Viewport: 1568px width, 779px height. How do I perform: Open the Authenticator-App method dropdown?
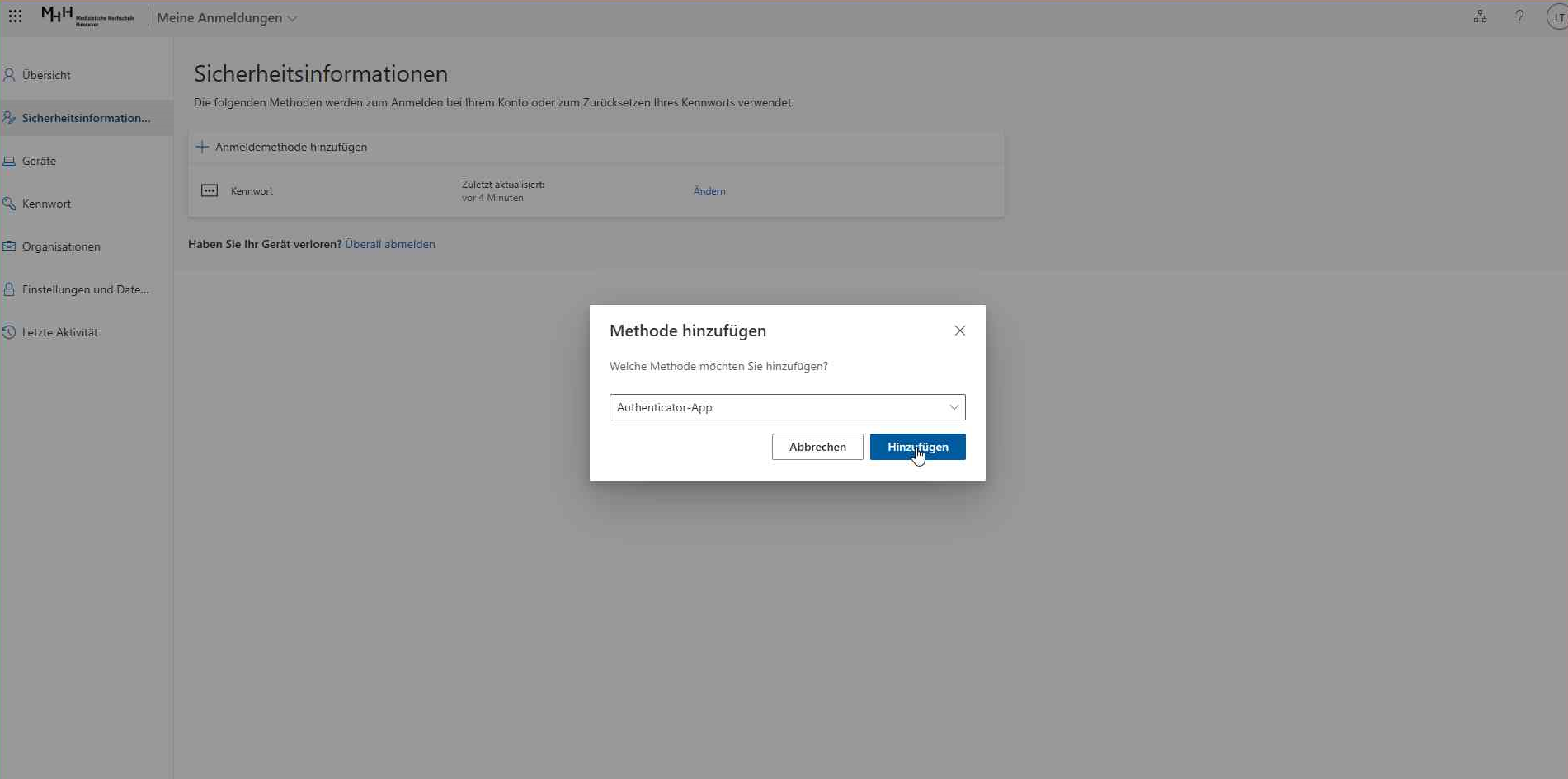click(x=787, y=407)
